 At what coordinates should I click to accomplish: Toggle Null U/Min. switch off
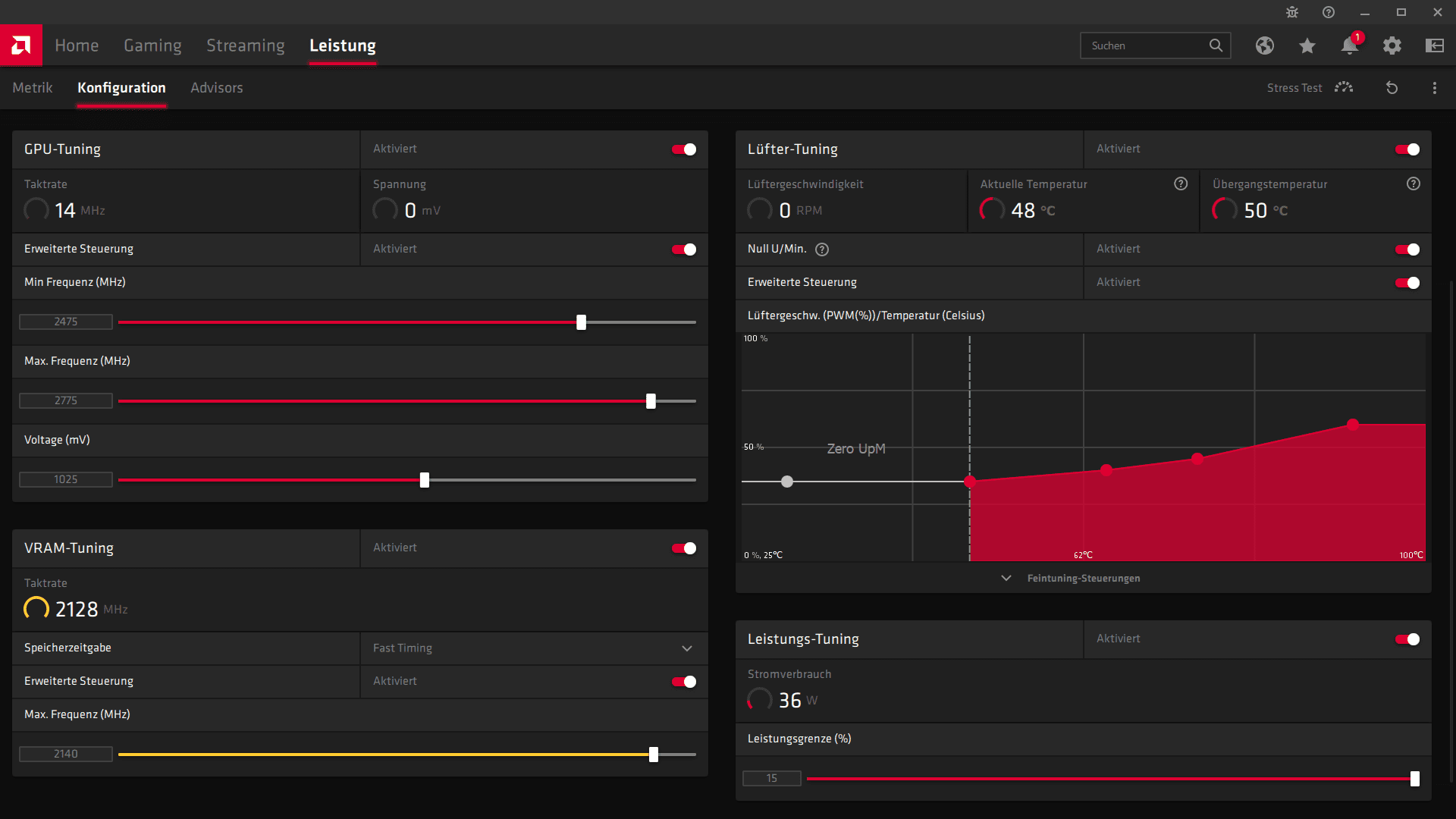(1407, 249)
